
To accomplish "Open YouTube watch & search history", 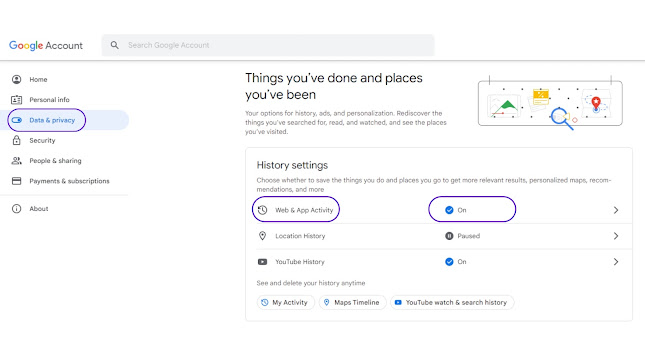I will 452,302.
